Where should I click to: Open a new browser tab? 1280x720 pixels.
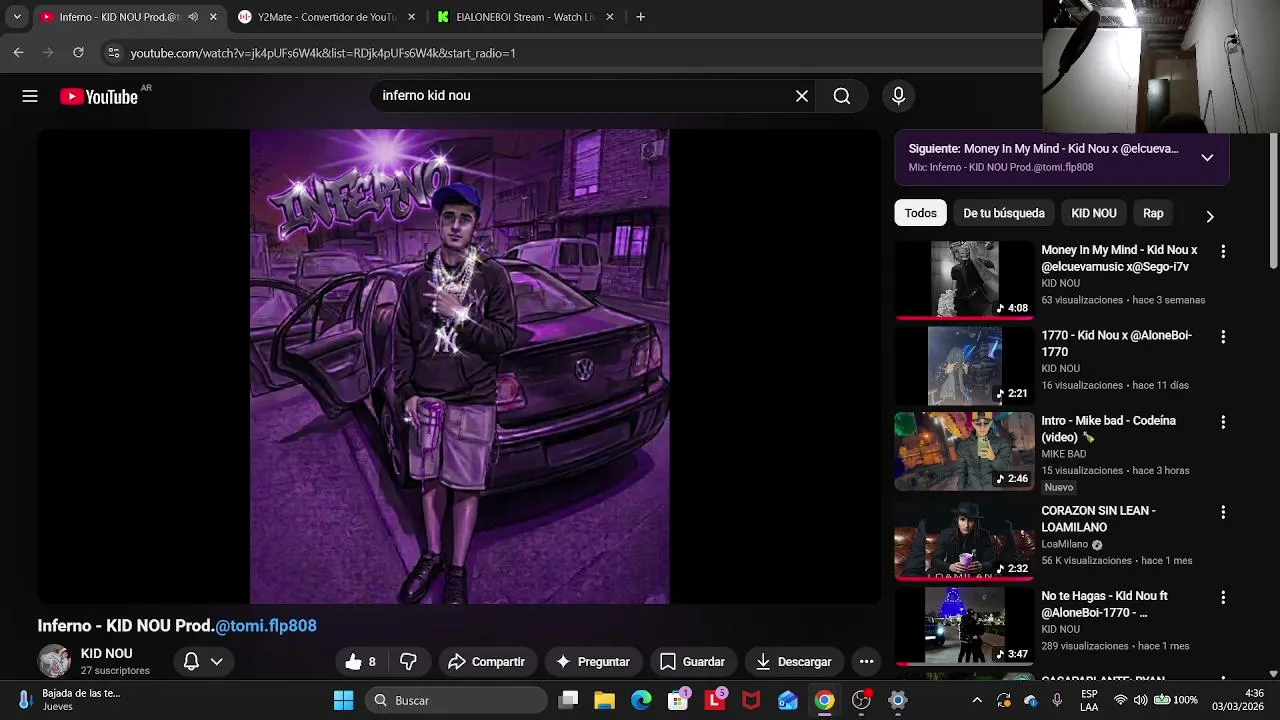[640, 17]
